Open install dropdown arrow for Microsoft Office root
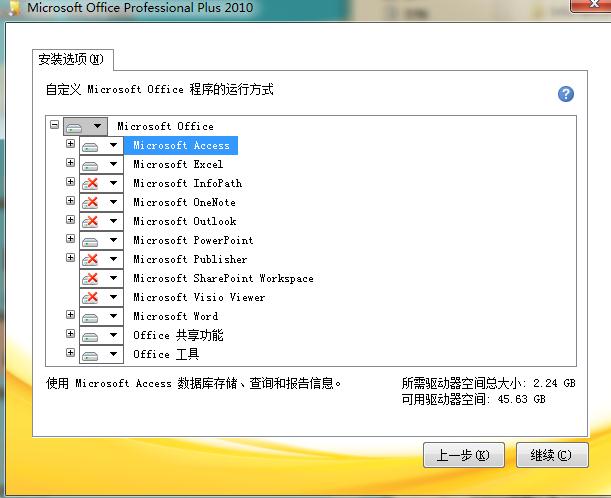This screenshot has width=611, height=498. [x=97, y=125]
